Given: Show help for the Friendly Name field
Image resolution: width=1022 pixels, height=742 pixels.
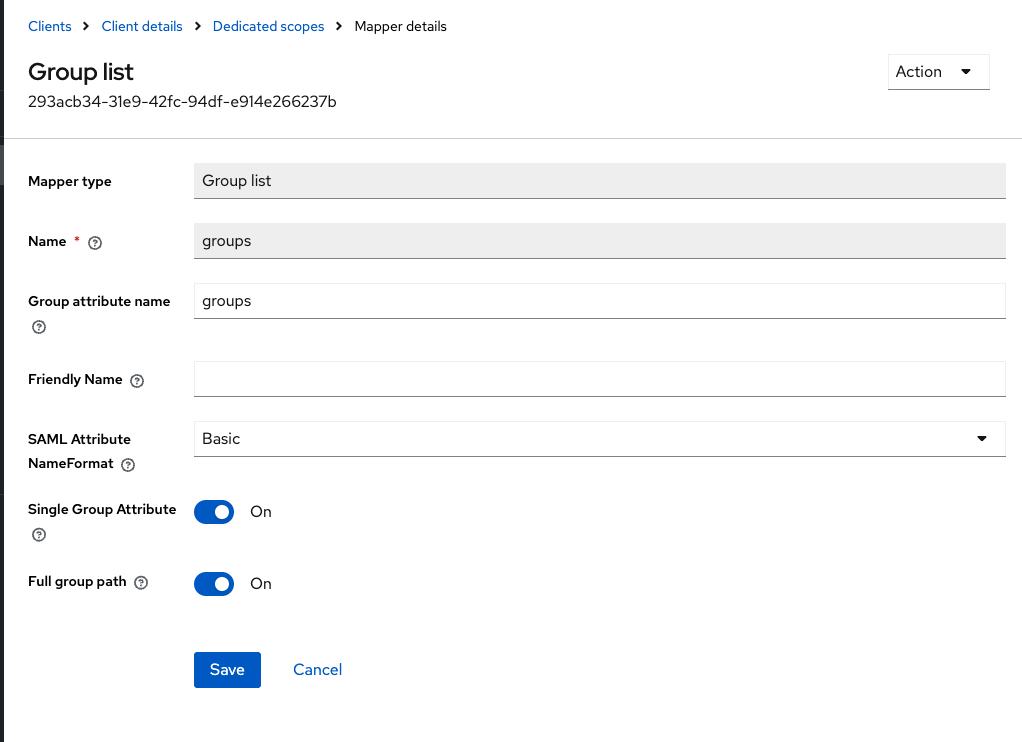Looking at the screenshot, I should pos(136,380).
